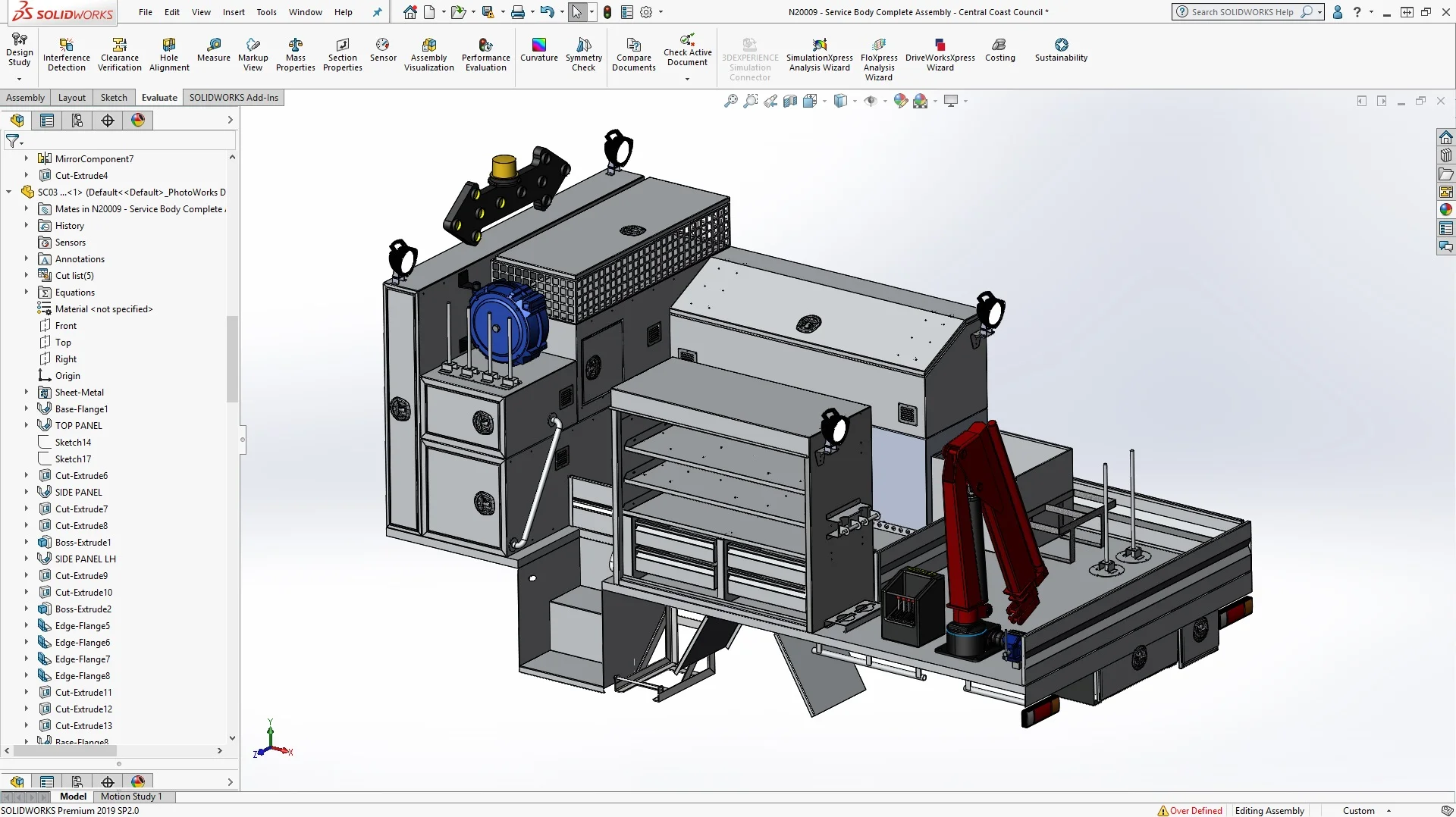Run Performance Evaluation

pos(486,55)
